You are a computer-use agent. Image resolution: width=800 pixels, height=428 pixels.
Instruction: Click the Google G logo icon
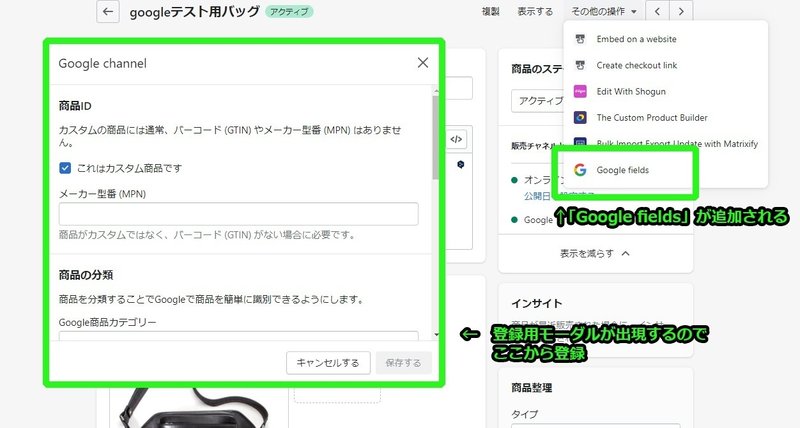point(580,170)
